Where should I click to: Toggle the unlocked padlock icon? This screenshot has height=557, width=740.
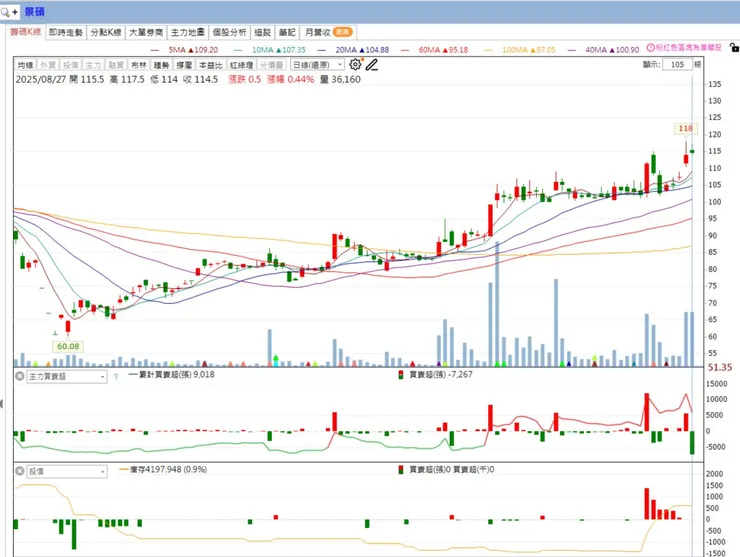click(734, 47)
